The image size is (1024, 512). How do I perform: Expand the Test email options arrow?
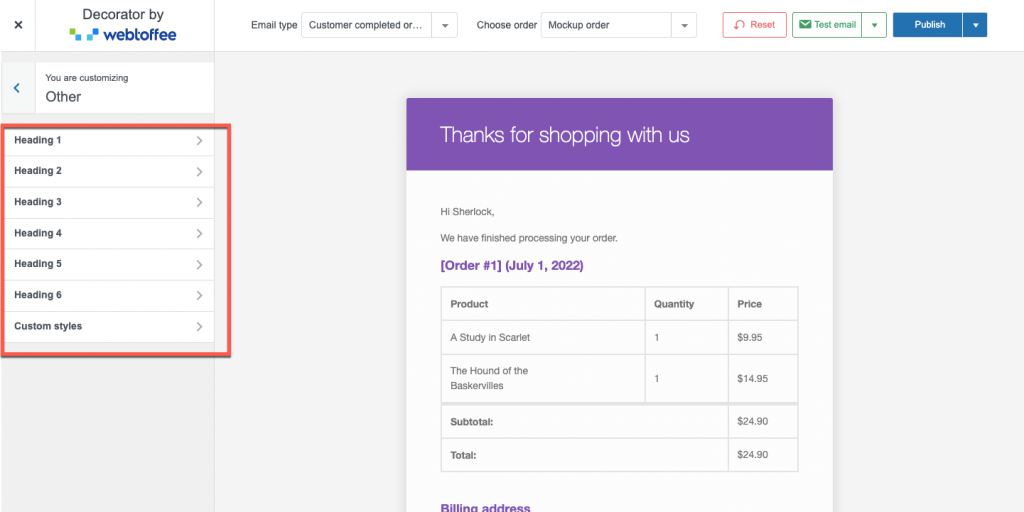875,25
